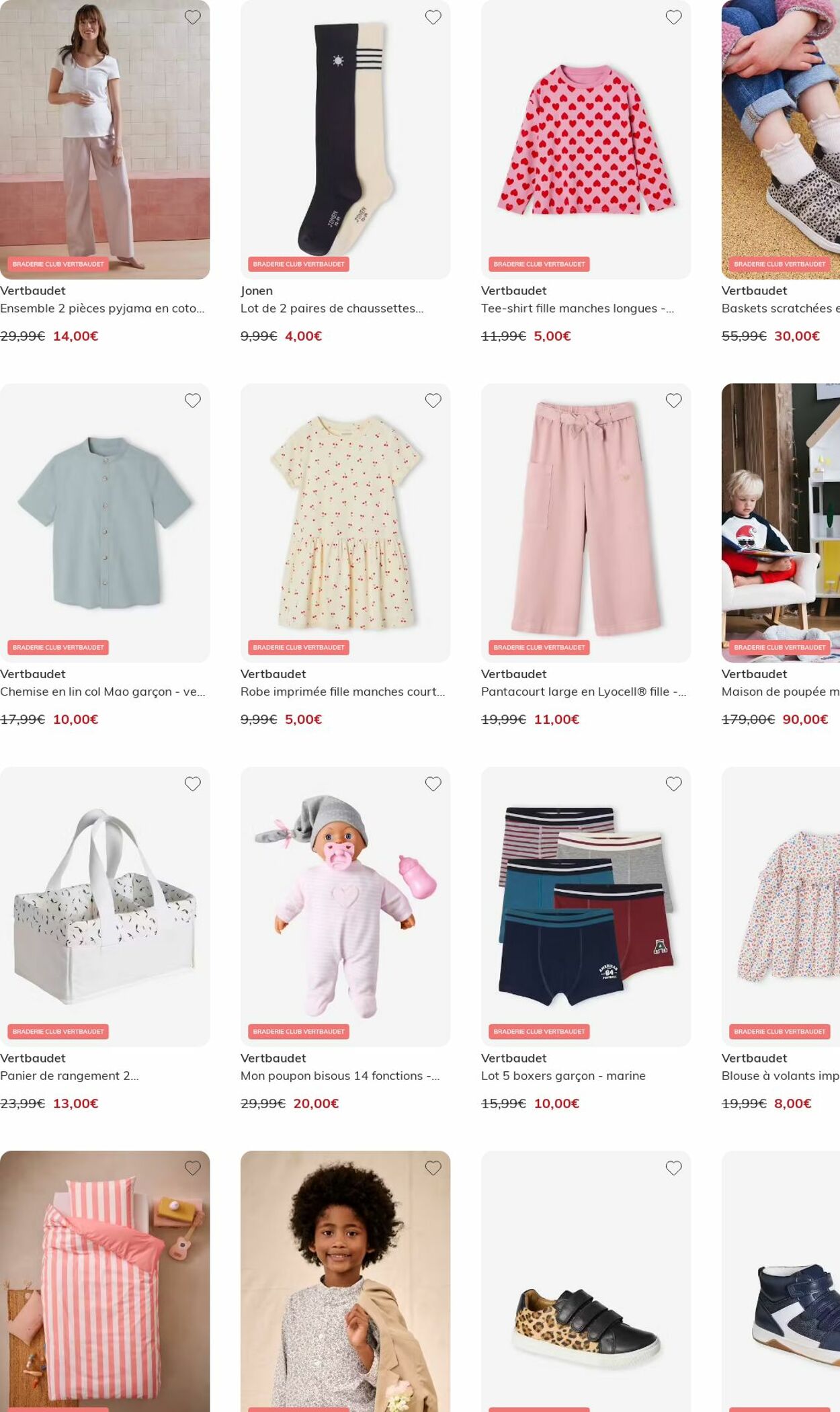Open Mon poupon bisous product title
Image resolution: width=840 pixels, height=1412 pixels.
tap(340, 1076)
